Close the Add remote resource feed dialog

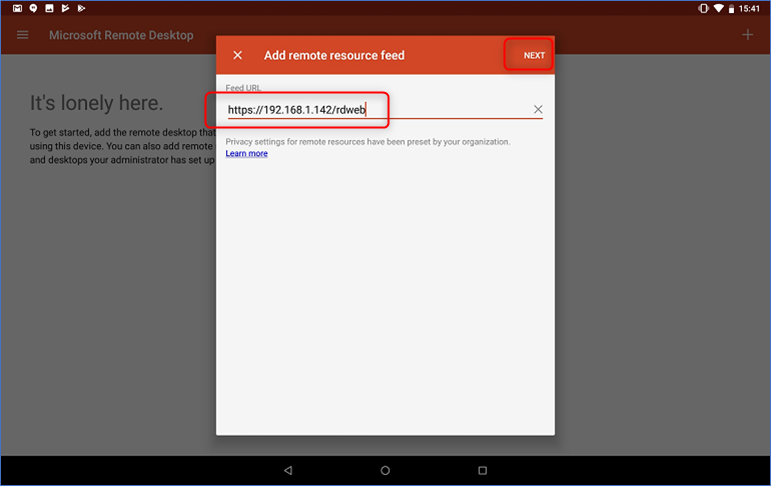pos(237,55)
